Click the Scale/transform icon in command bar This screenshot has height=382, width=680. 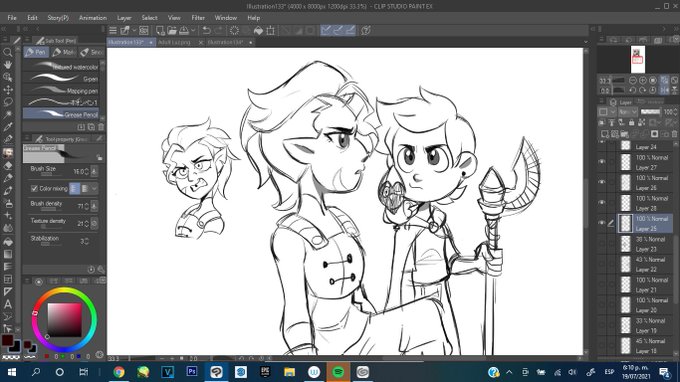click(271, 30)
